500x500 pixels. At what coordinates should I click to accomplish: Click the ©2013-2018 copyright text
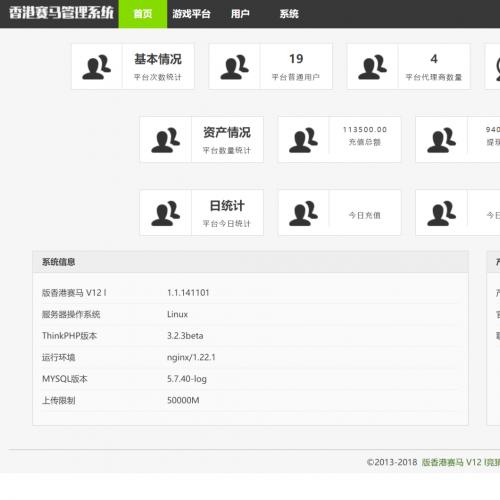392,462
